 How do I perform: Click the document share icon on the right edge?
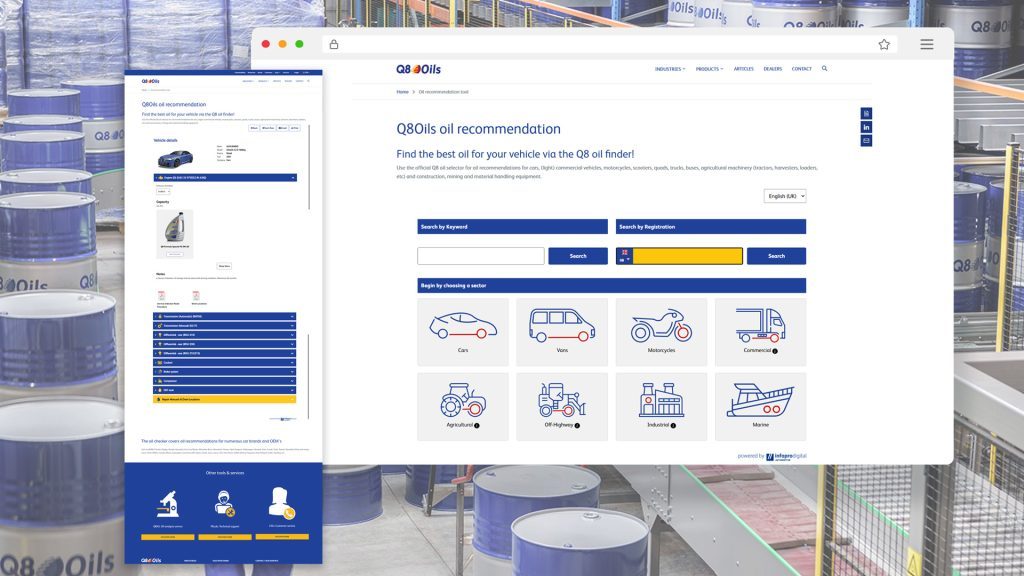866,114
